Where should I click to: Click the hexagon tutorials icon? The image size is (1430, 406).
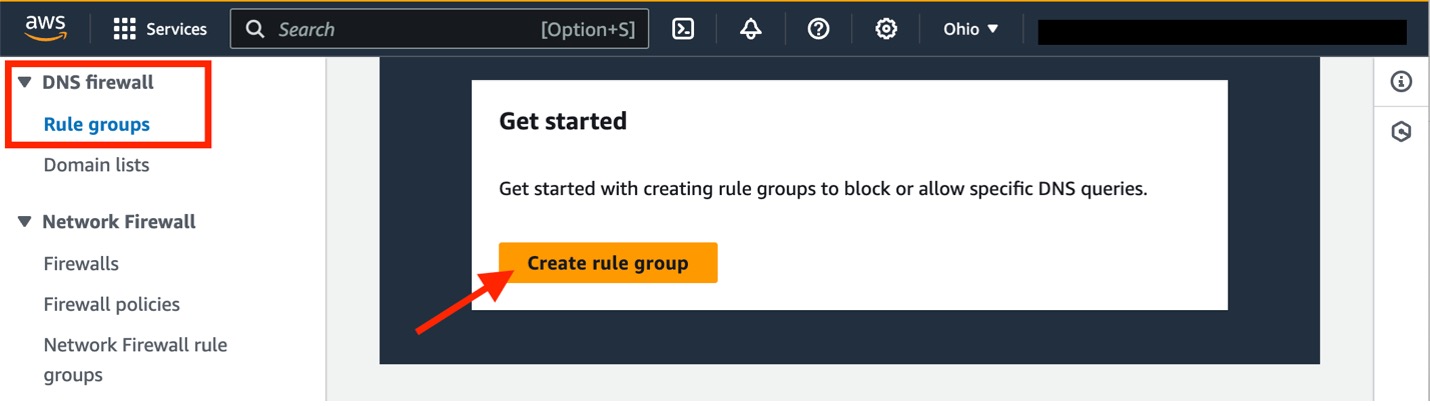tap(1402, 132)
